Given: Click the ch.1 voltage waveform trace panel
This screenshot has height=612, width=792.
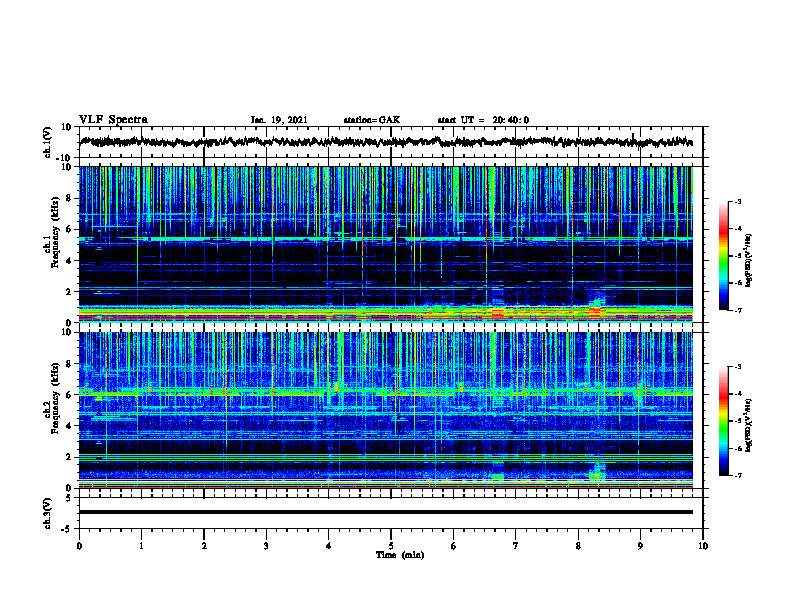Looking at the screenshot, I should point(391,142).
